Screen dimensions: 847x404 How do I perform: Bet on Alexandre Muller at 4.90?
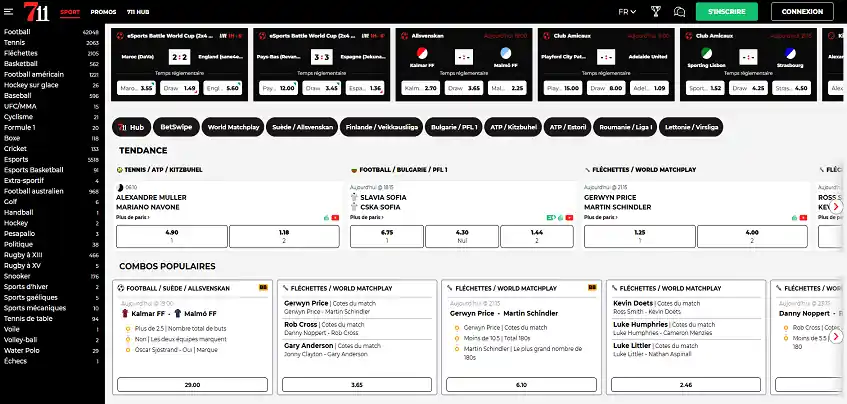172,237
